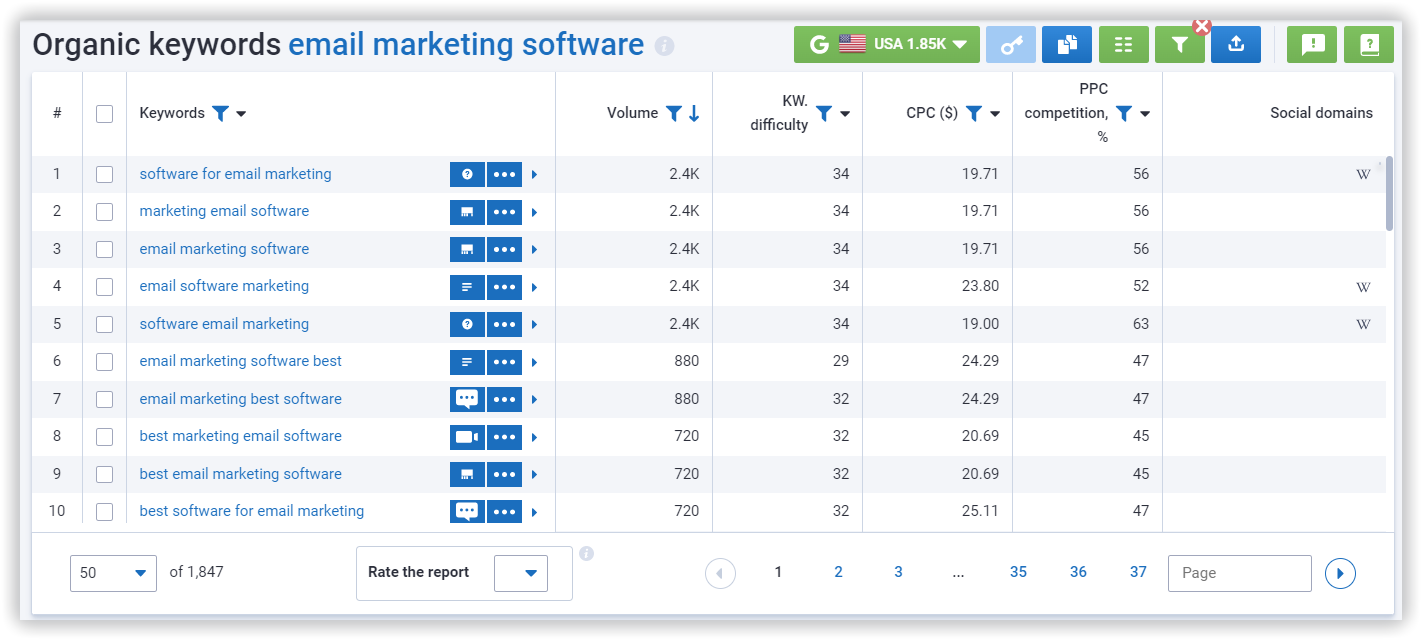Open the column settings list icon

click(x=1124, y=44)
